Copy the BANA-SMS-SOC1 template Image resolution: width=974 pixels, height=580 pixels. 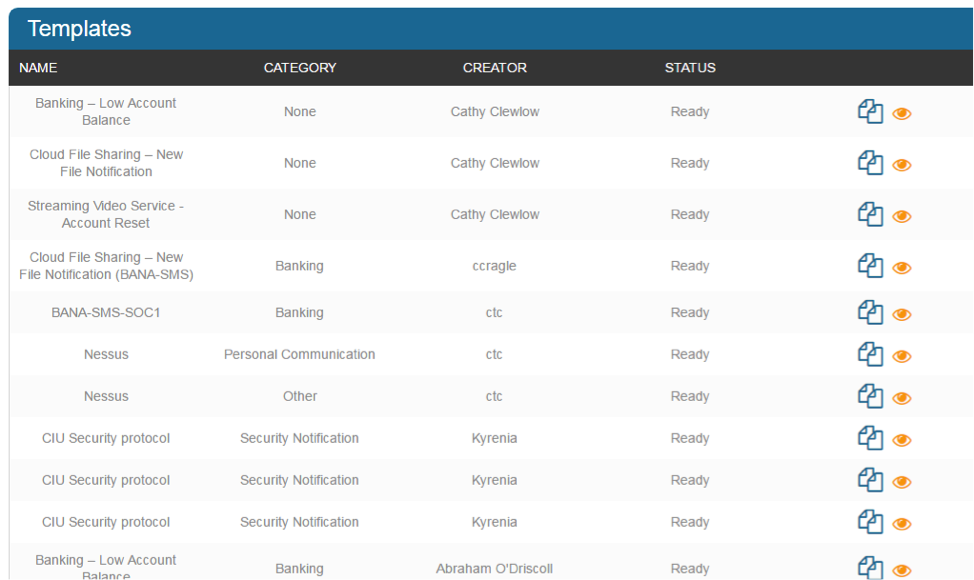(x=870, y=313)
